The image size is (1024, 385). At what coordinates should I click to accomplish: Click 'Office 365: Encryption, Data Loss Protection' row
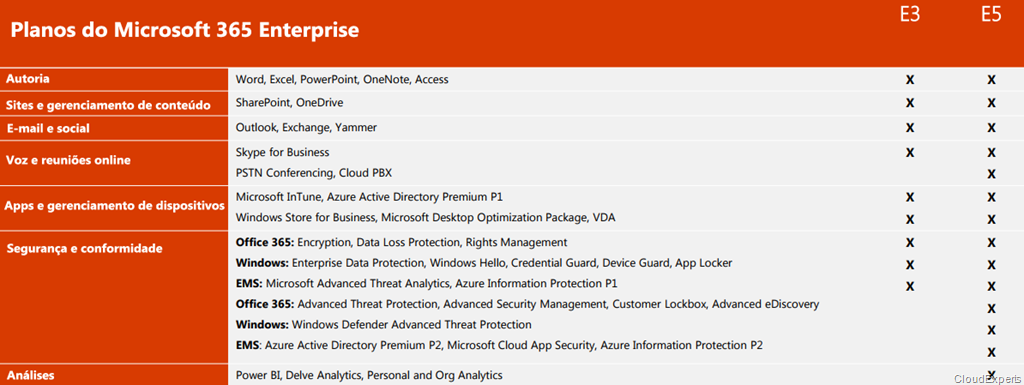(x=401, y=243)
